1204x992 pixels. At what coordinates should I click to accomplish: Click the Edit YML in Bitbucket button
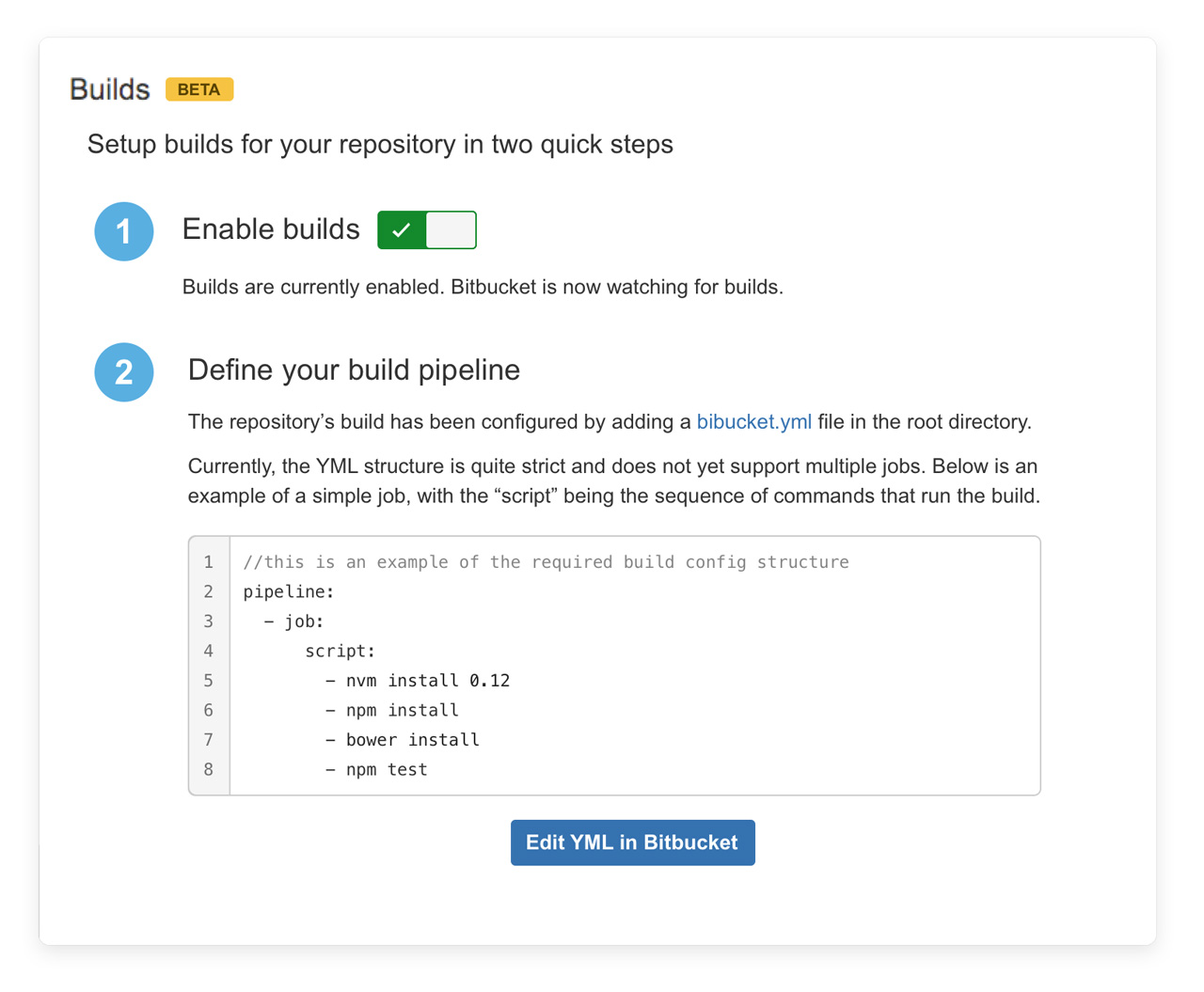(633, 842)
